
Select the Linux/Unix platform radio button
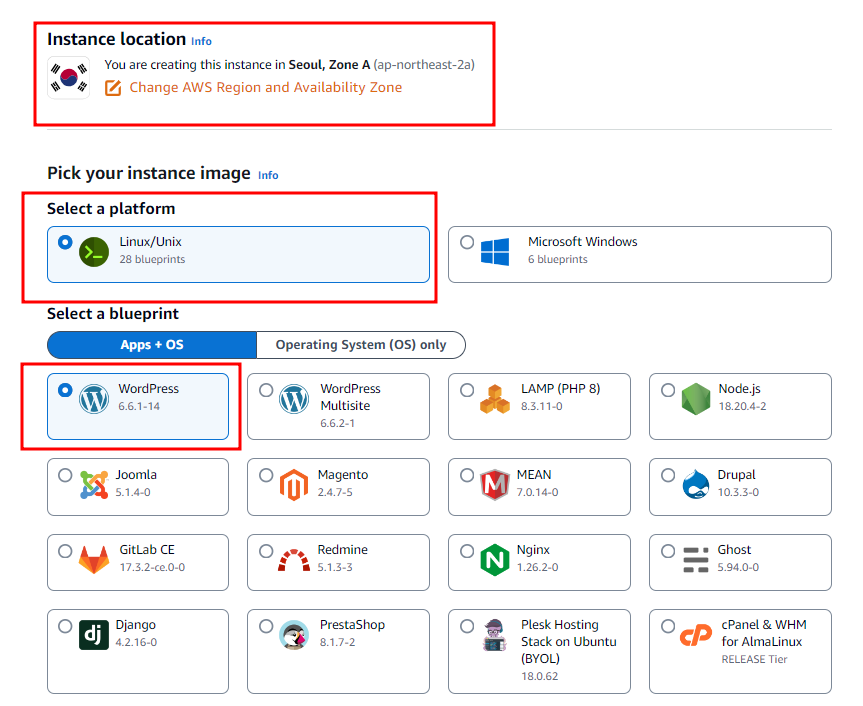[65, 242]
